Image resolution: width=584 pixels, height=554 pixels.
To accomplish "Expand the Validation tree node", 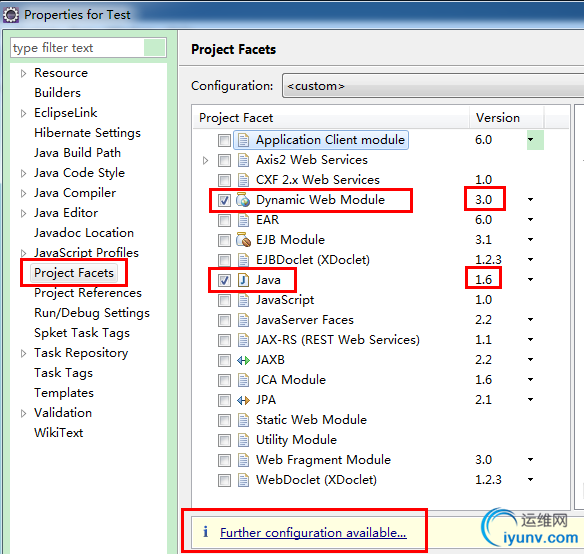I will 23,413.
